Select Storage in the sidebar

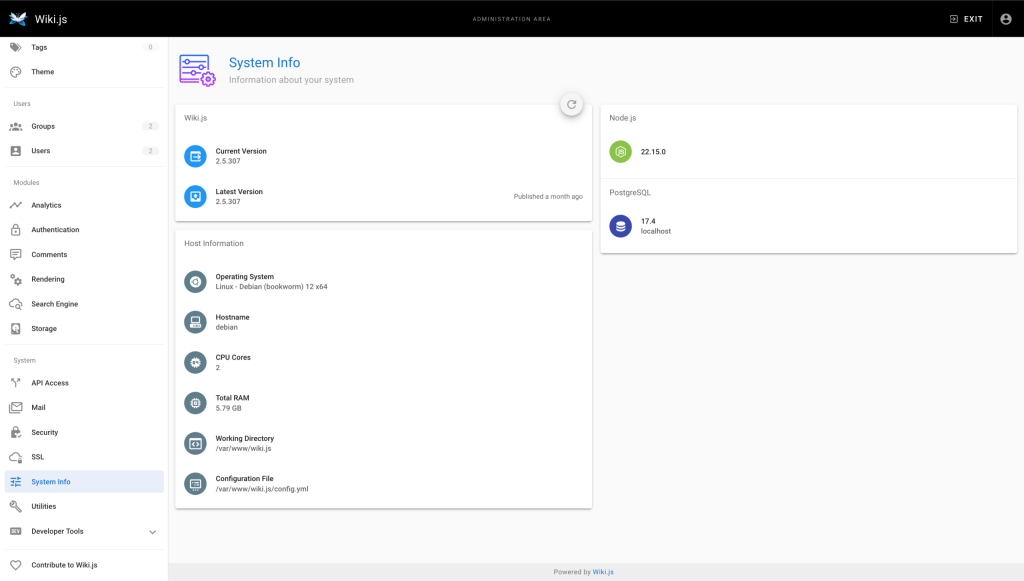(x=44, y=329)
